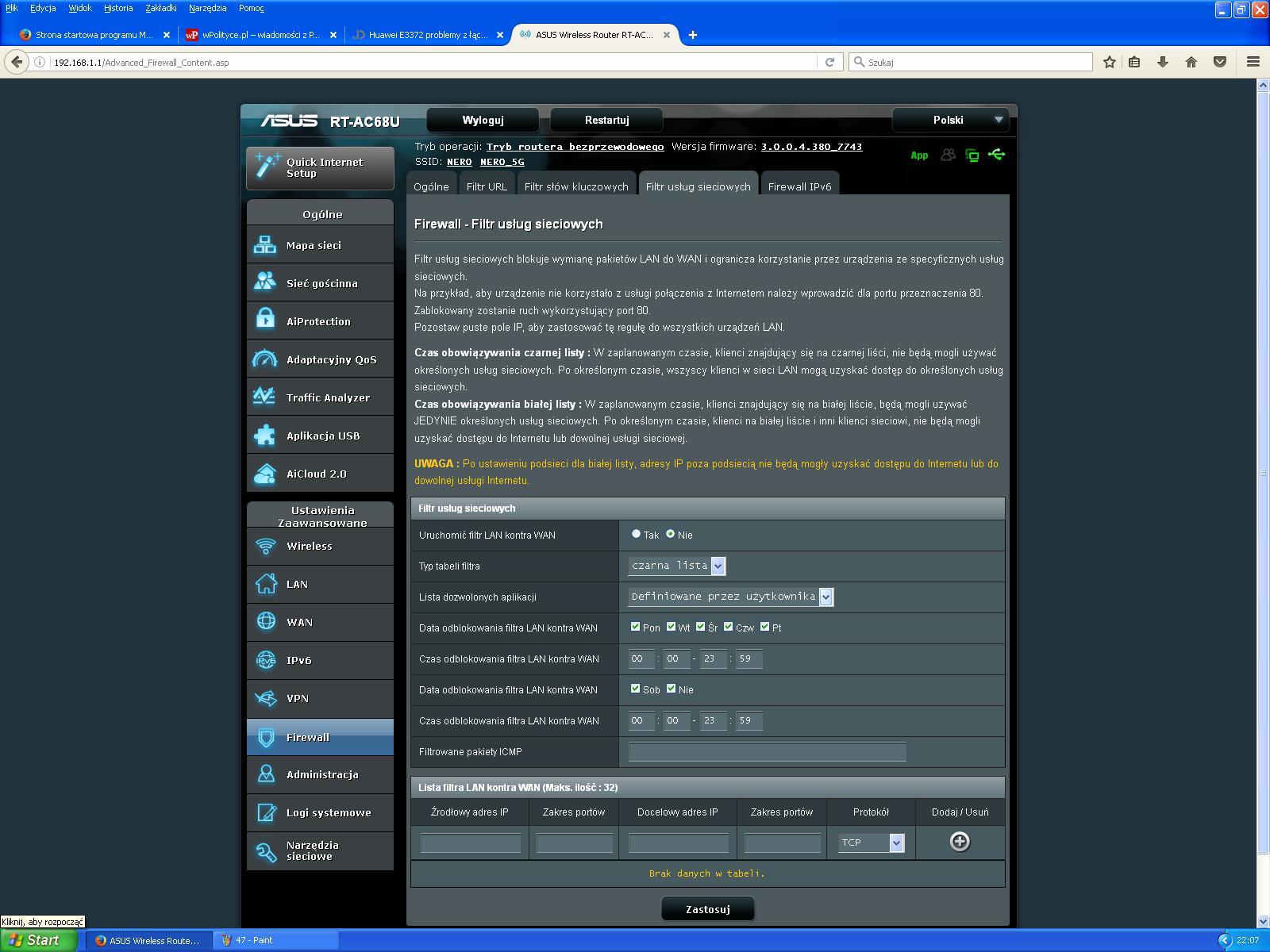Click the Filtrowane pakiety ICMP input field
The height and width of the screenshot is (952, 1270).
[x=767, y=751]
